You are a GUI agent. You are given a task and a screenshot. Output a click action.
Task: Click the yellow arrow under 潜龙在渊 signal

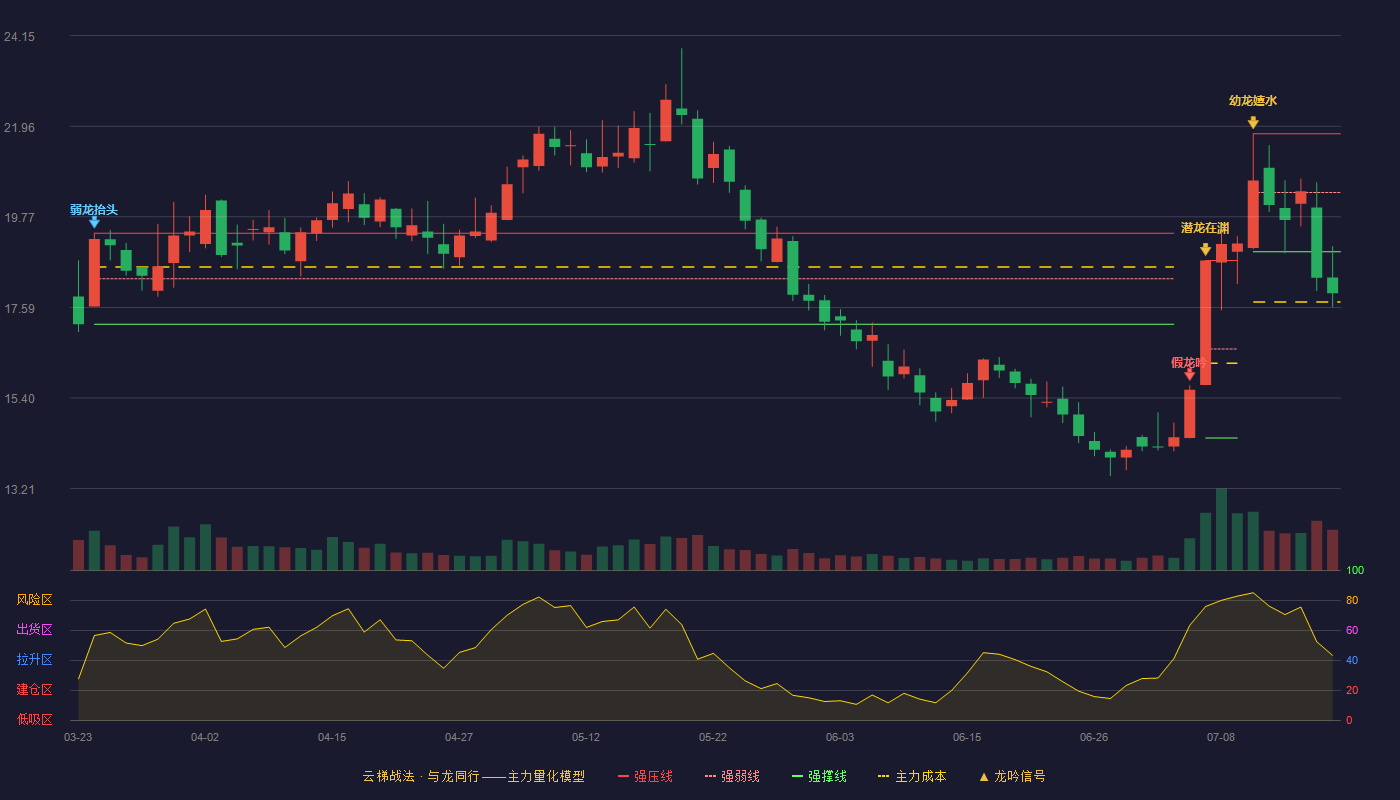coord(1206,249)
